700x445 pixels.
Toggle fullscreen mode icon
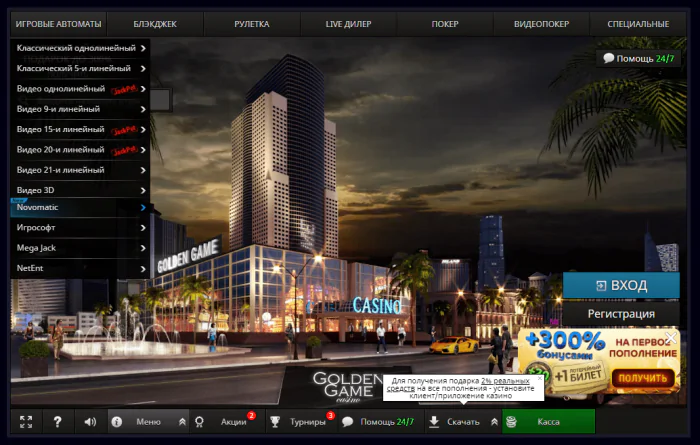26,422
